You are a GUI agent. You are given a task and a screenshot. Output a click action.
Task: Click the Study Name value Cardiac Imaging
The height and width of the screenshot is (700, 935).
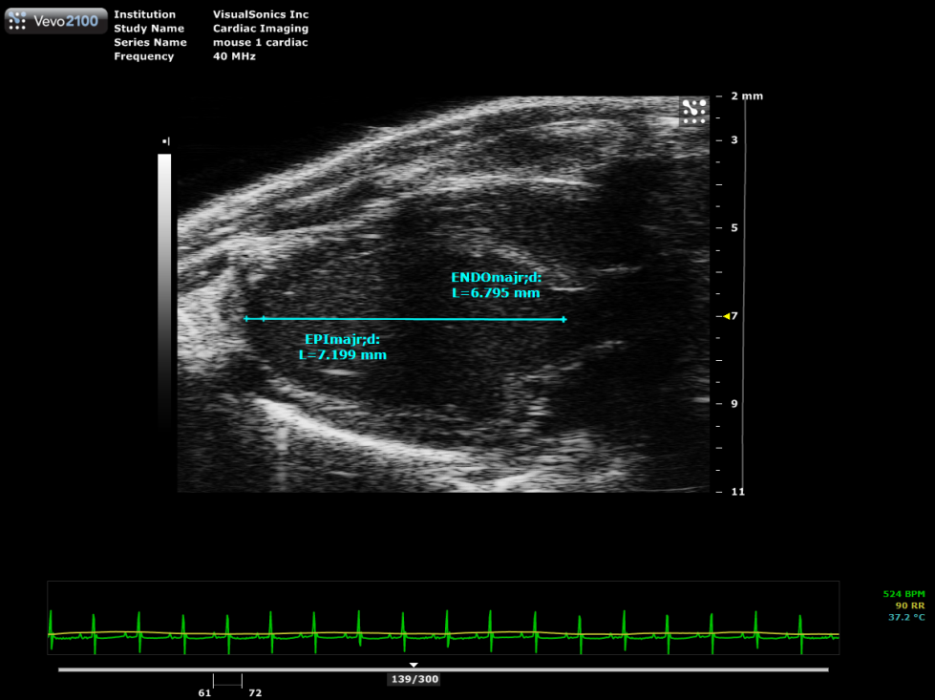point(261,29)
